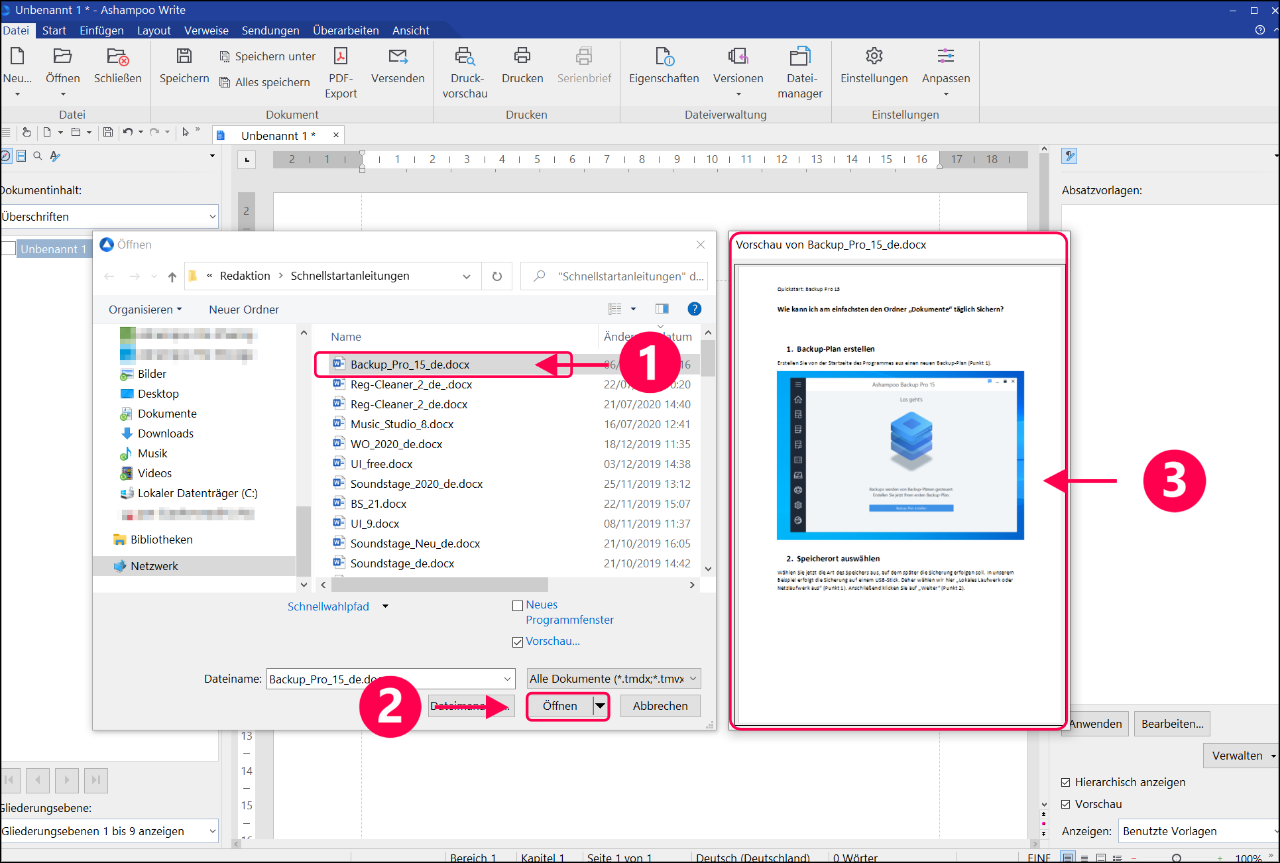Click the Versenden envelope icon
The image size is (1280, 863).
click(398, 57)
